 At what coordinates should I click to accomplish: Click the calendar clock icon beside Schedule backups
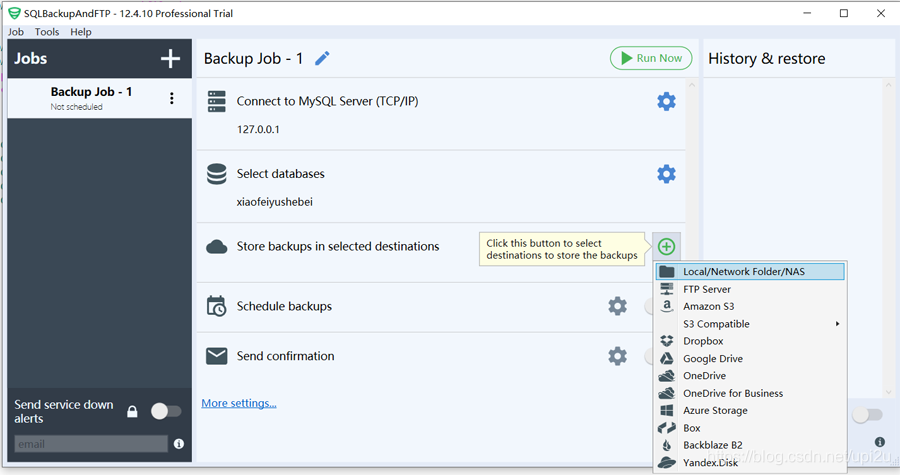click(216, 306)
